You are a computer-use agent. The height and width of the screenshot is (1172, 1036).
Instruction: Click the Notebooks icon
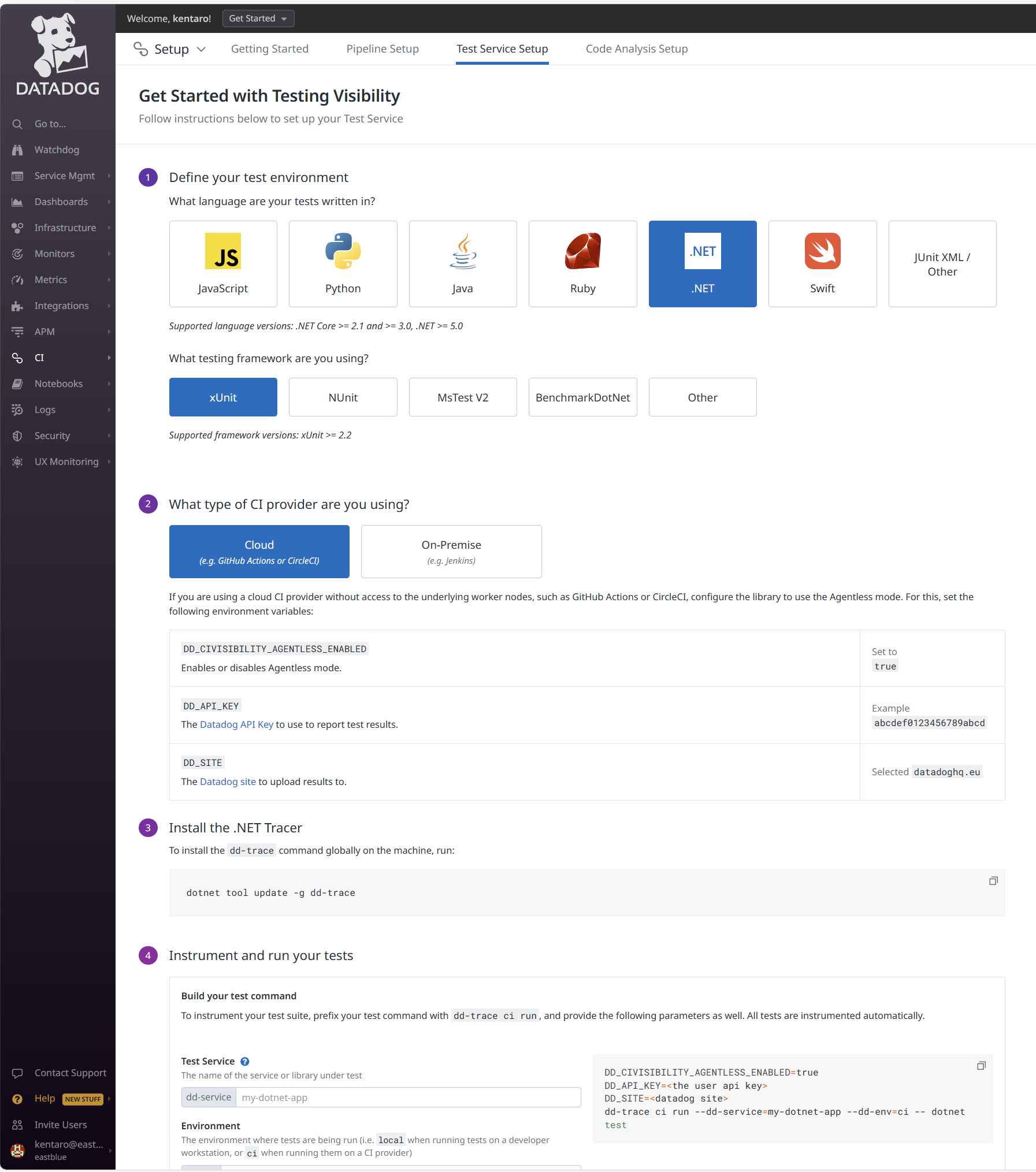17,384
